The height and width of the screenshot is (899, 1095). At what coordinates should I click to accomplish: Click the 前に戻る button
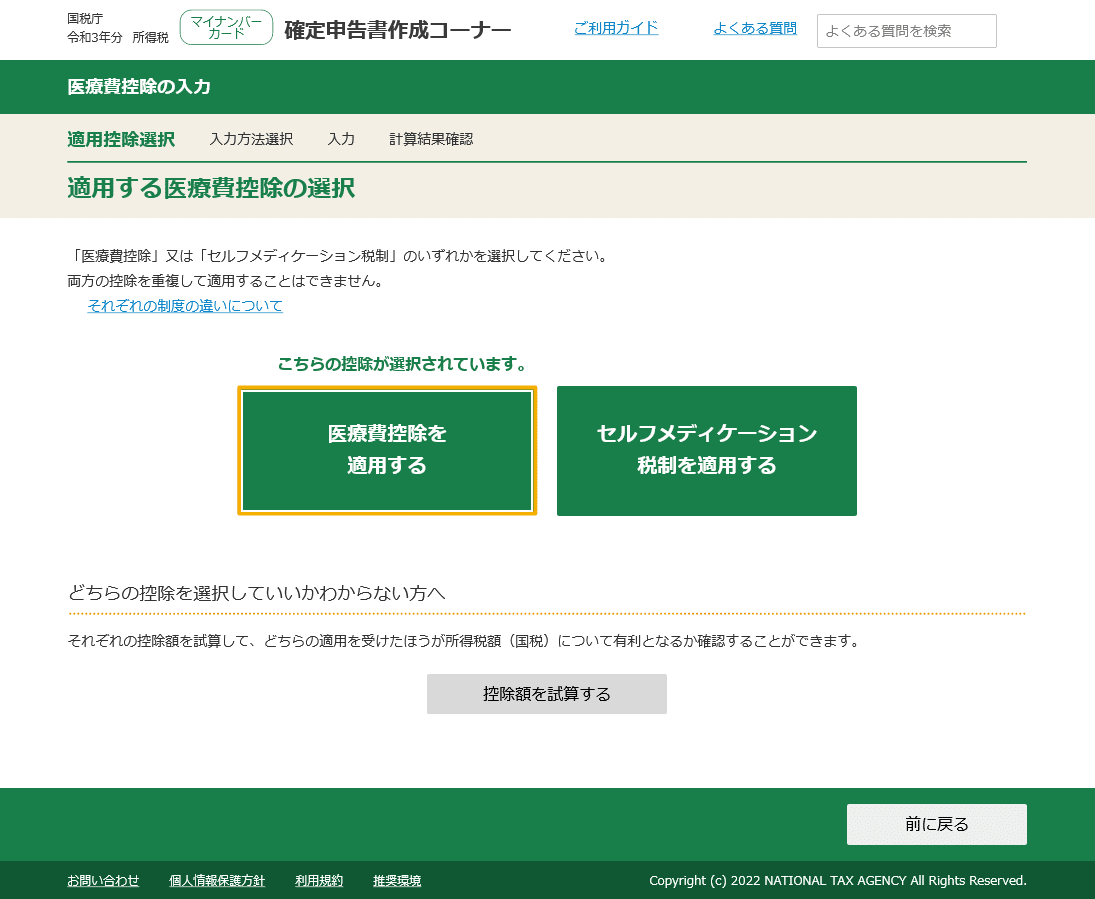pyautogui.click(x=936, y=824)
